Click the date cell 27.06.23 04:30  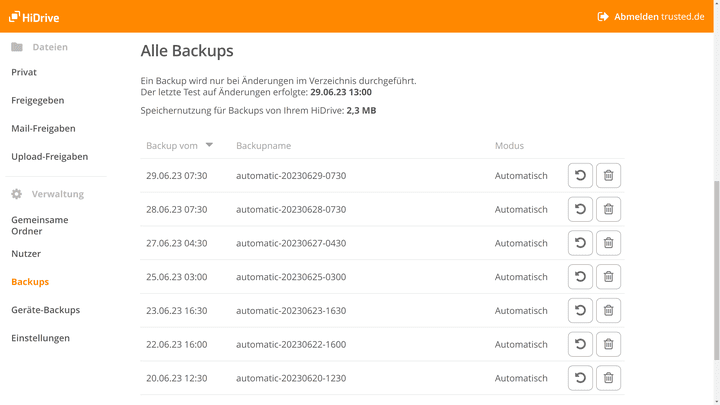click(177, 243)
